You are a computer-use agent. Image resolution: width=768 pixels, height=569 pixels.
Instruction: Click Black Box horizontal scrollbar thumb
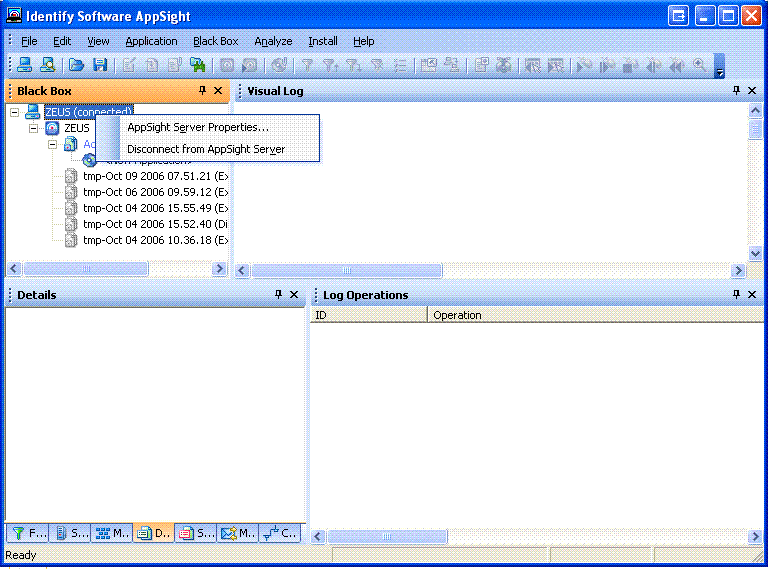pyautogui.click(x=86, y=268)
